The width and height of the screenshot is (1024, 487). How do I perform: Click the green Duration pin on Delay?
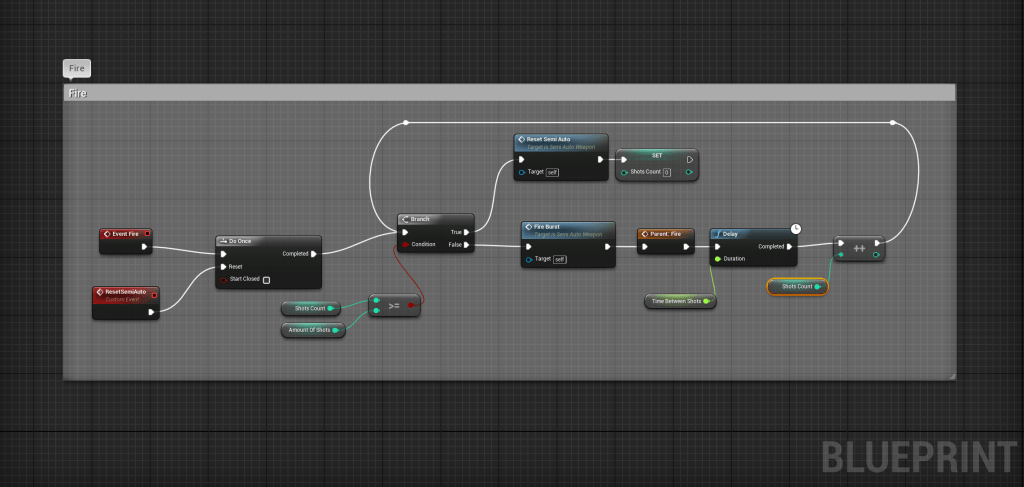pos(717,259)
